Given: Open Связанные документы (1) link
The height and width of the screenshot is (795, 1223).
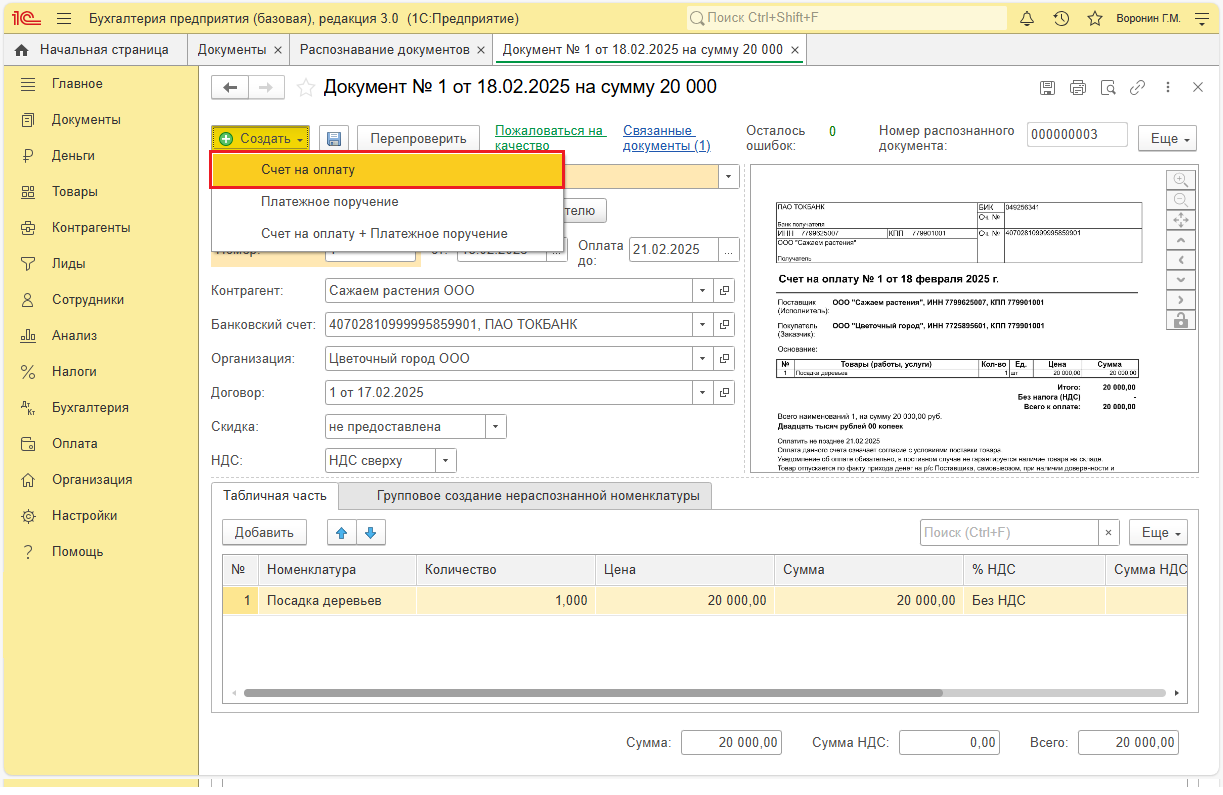Looking at the screenshot, I should (666, 138).
